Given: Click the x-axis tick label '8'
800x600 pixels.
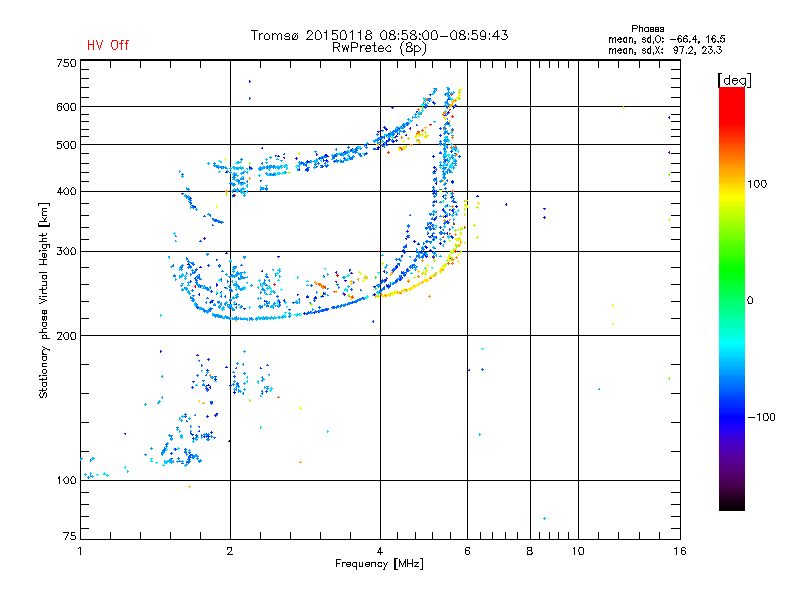Looking at the screenshot, I should (530, 551).
